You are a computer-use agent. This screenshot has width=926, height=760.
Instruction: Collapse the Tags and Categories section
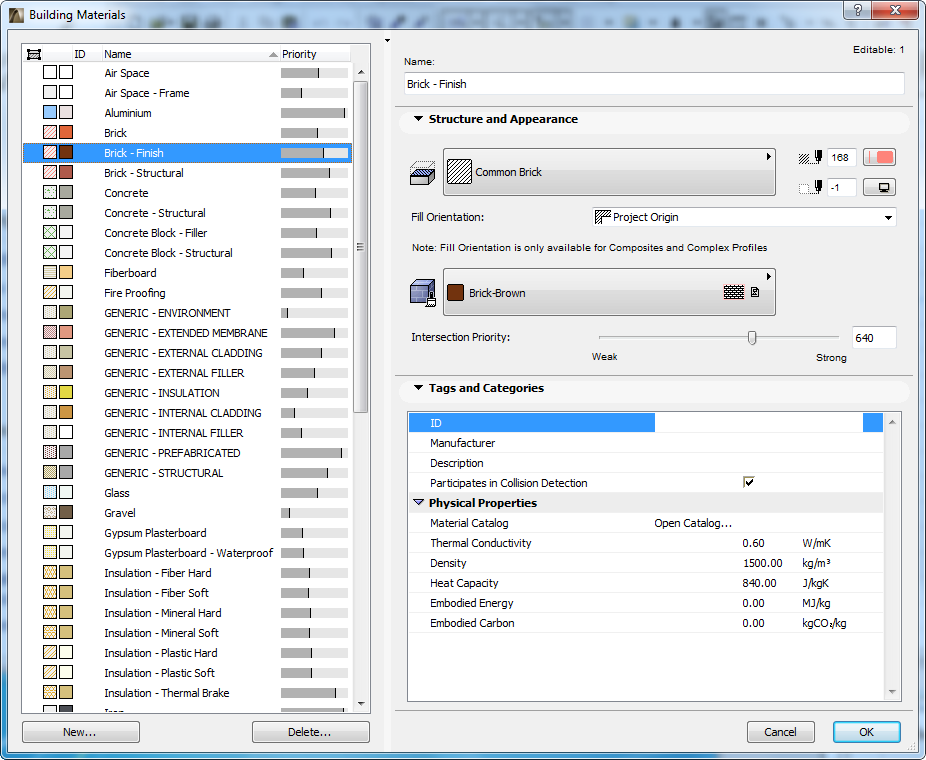(419, 388)
